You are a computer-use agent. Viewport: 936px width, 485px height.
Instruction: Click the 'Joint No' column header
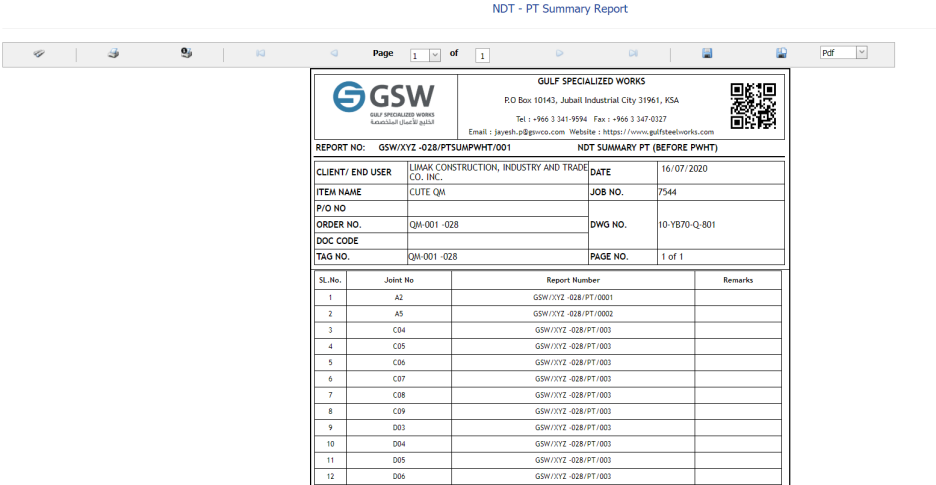[x=399, y=280]
